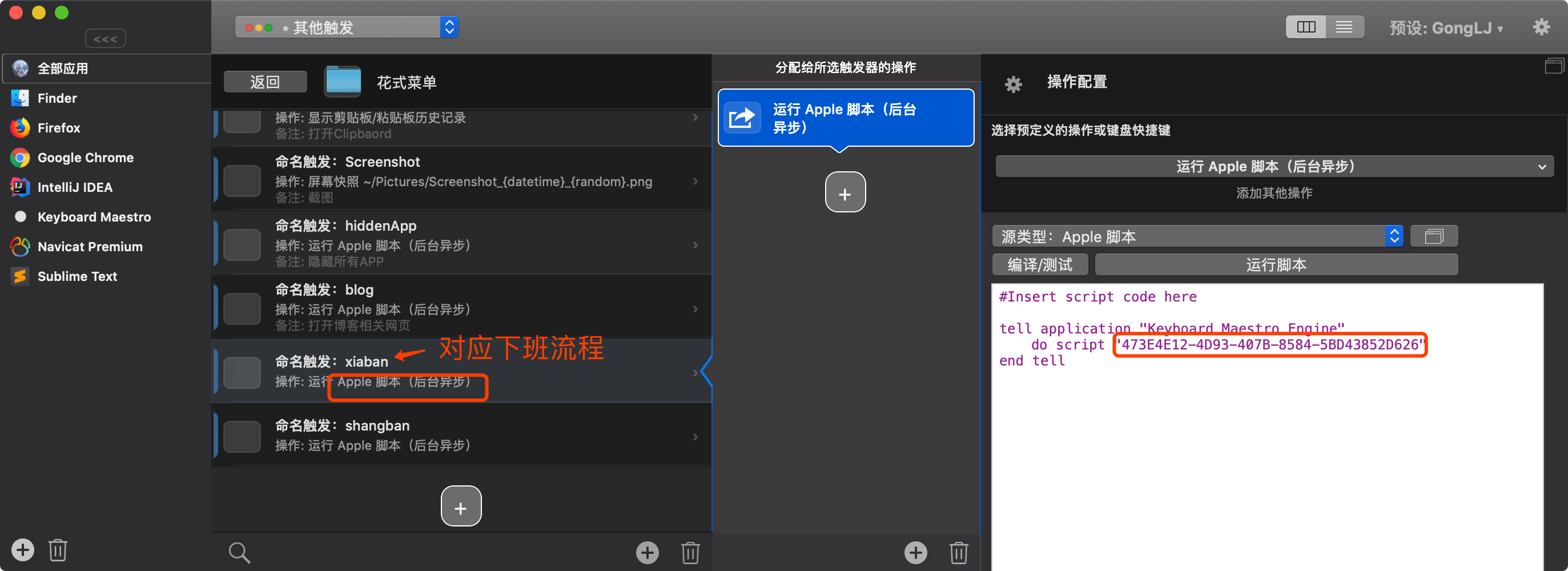Add new application with sidebar plus icon
The image size is (1568, 571).
click(x=22, y=550)
